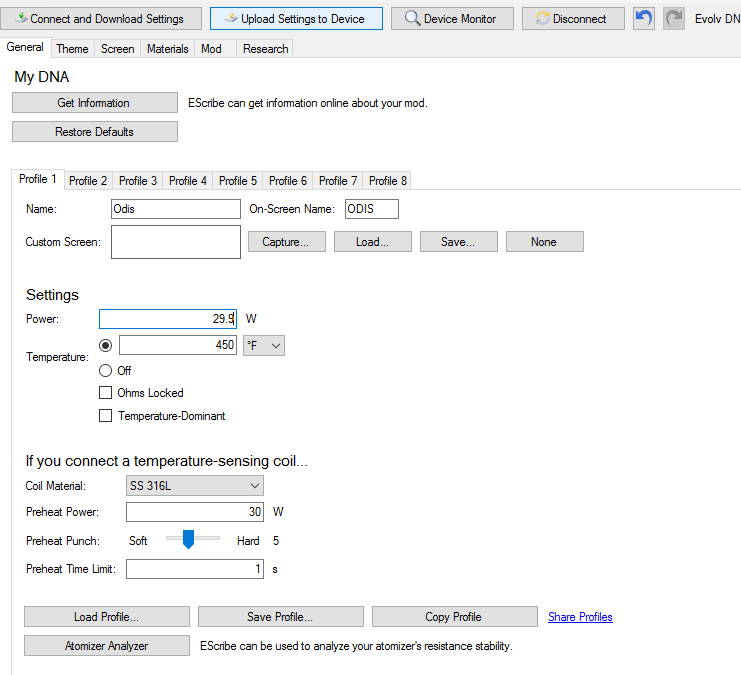Image resolution: width=741 pixels, height=675 pixels.
Task: Open the Profile 4 tab
Action: [x=188, y=181]
